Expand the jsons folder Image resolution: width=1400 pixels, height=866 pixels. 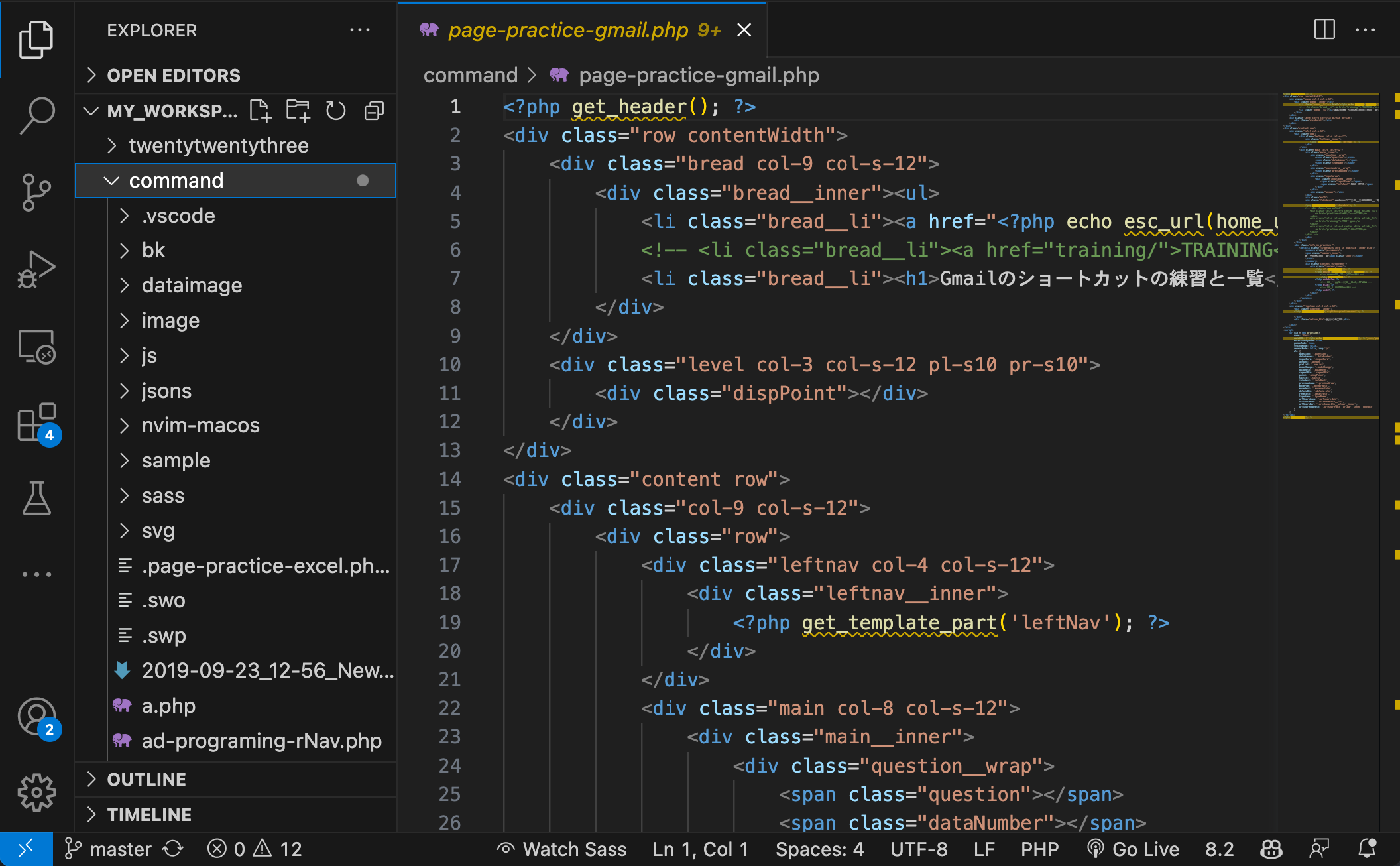[236, 391]
